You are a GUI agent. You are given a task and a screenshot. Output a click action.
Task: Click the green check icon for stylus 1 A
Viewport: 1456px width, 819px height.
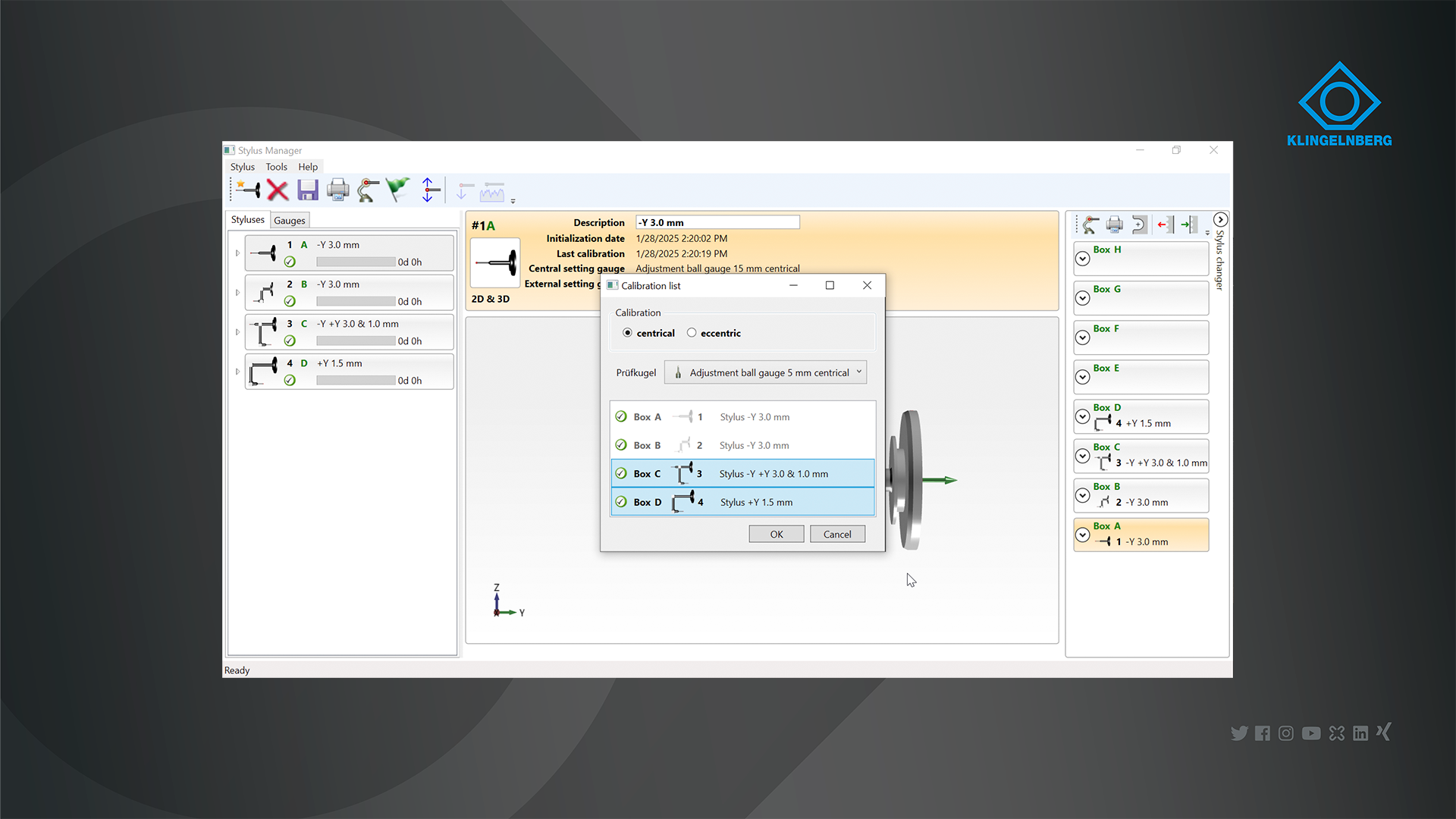pyautogui.click(x=290, y=262)
